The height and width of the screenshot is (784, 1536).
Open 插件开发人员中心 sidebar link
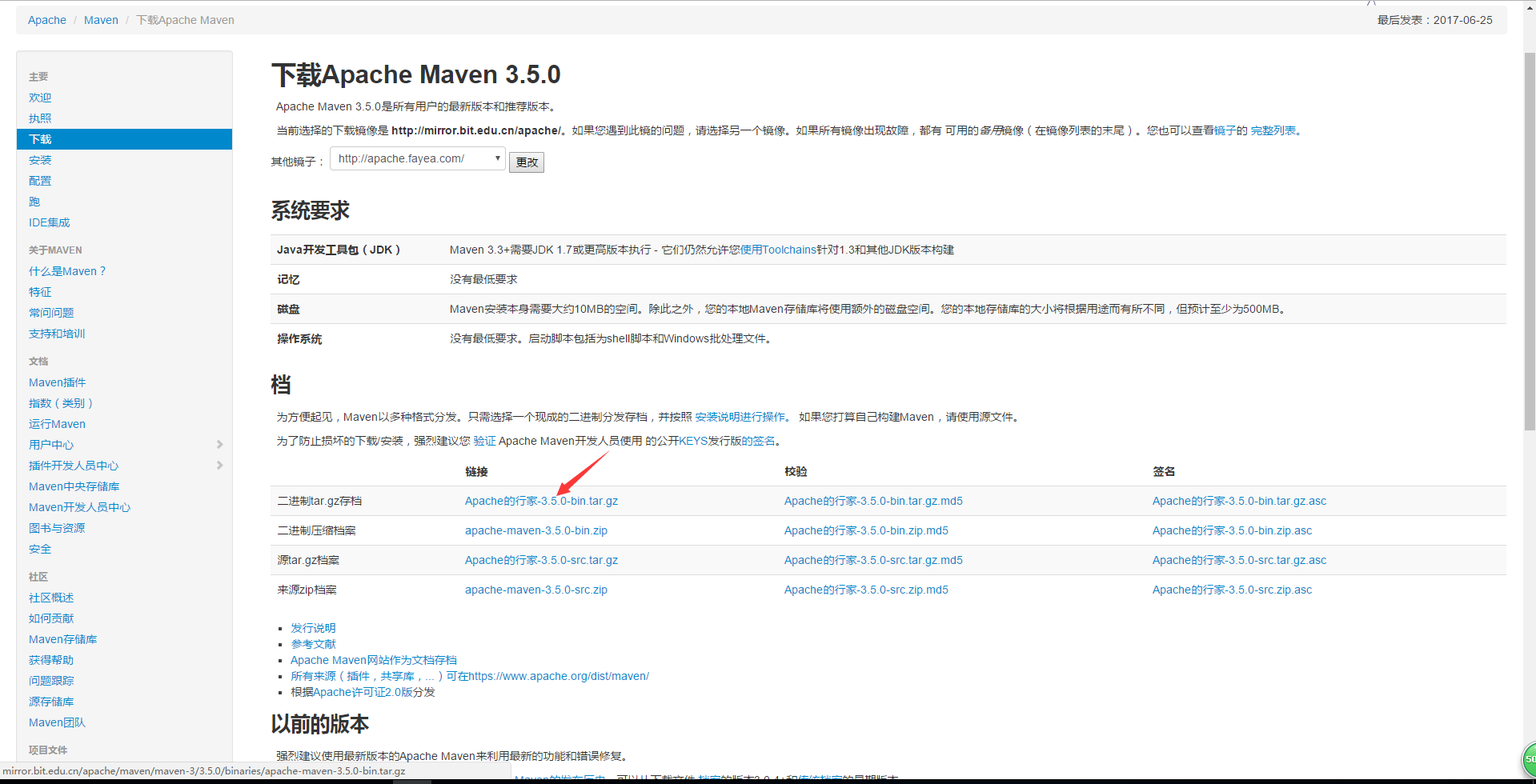[74, 466]
